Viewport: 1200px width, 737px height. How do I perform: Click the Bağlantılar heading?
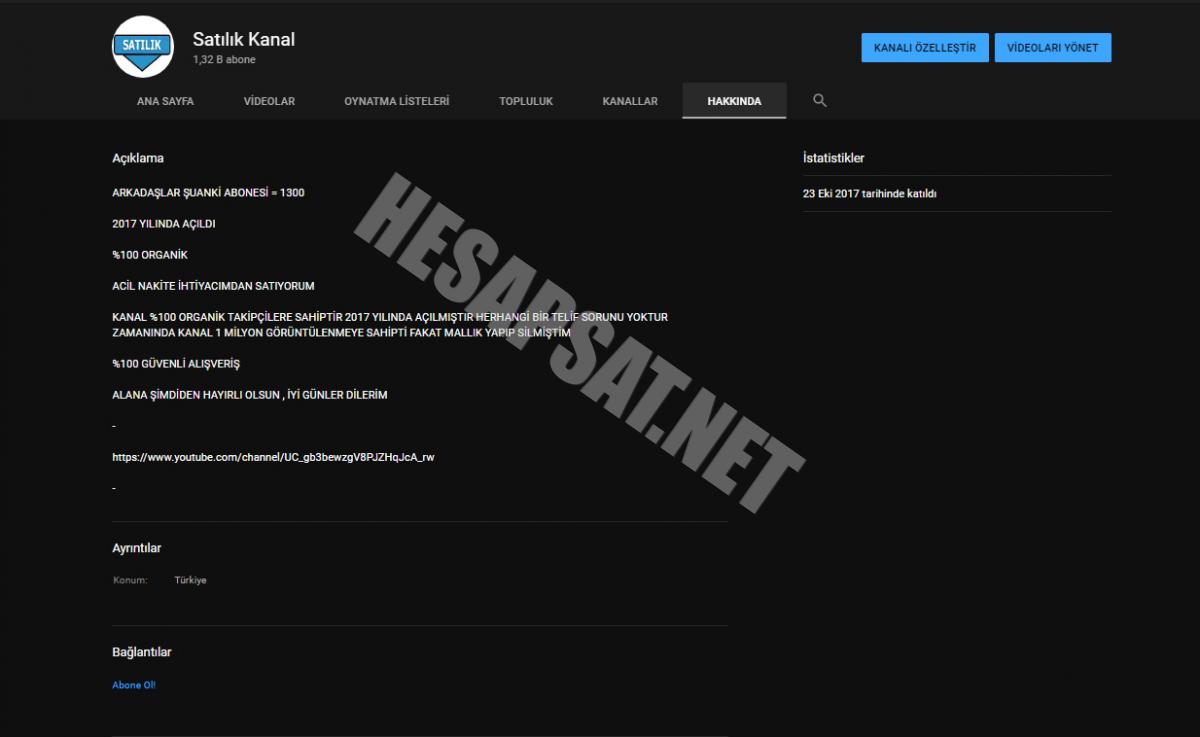point(142,652)
